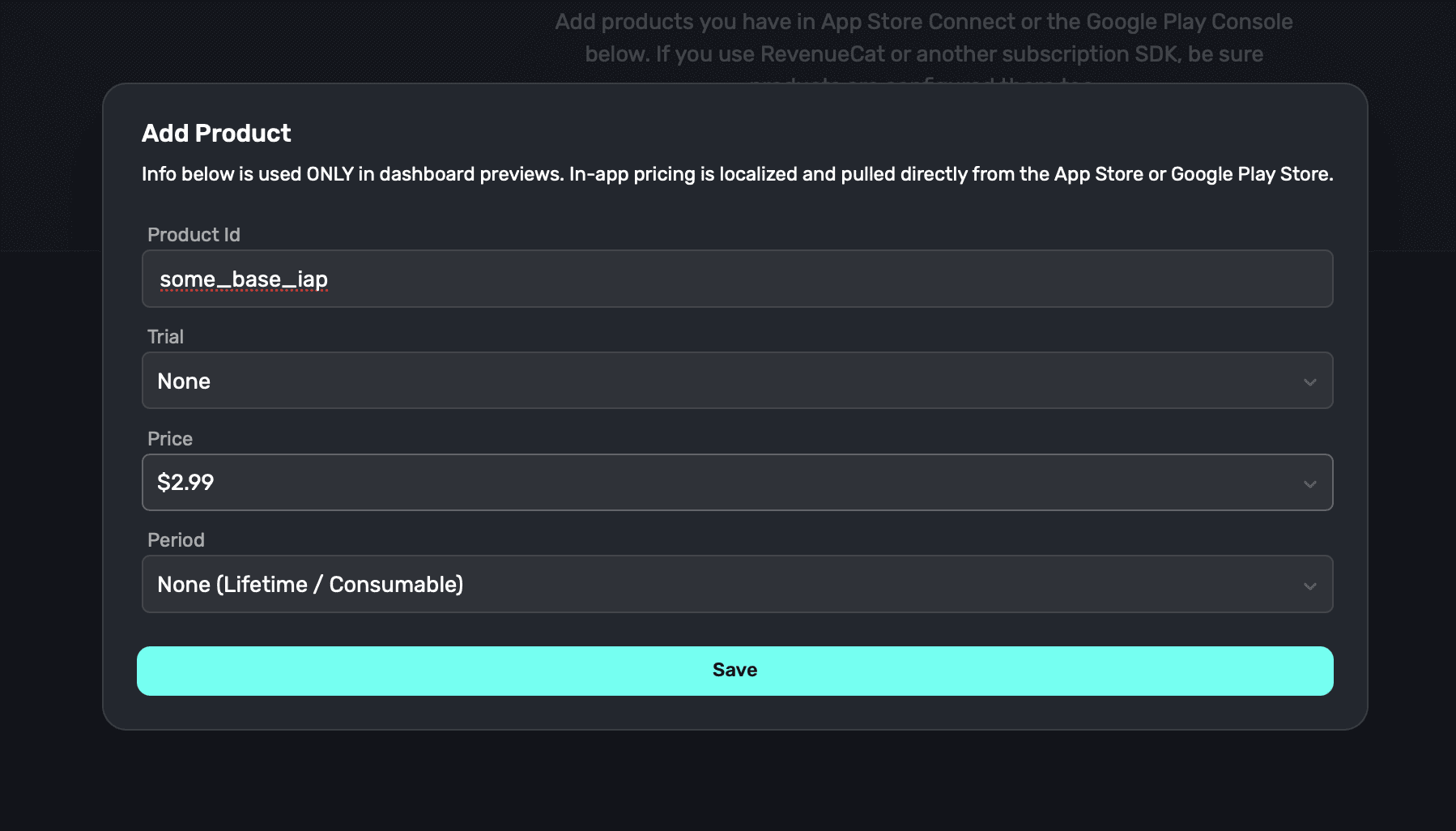Click the chevron beside the None trial value
This screenshot has height=831, width=1456.
point(1310,381)
